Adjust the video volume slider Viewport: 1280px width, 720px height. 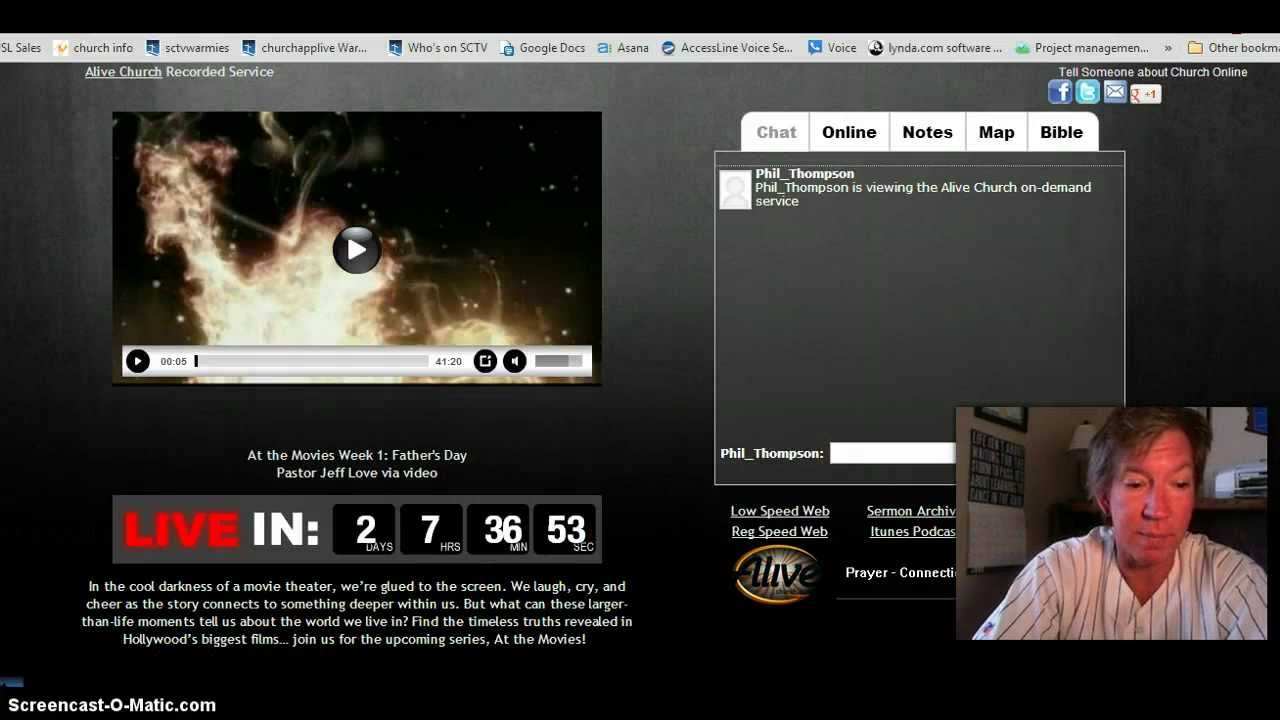[x=558, y=361]
